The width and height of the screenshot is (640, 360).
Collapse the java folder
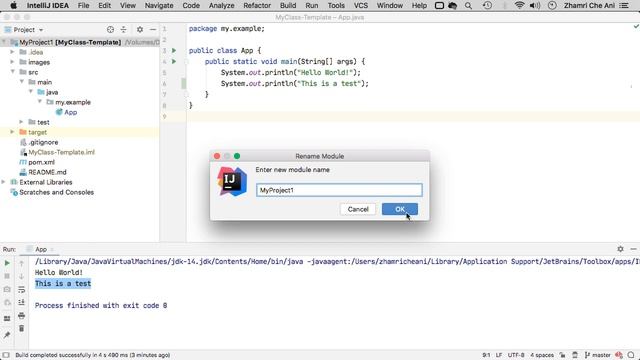(x=31, y=92)
